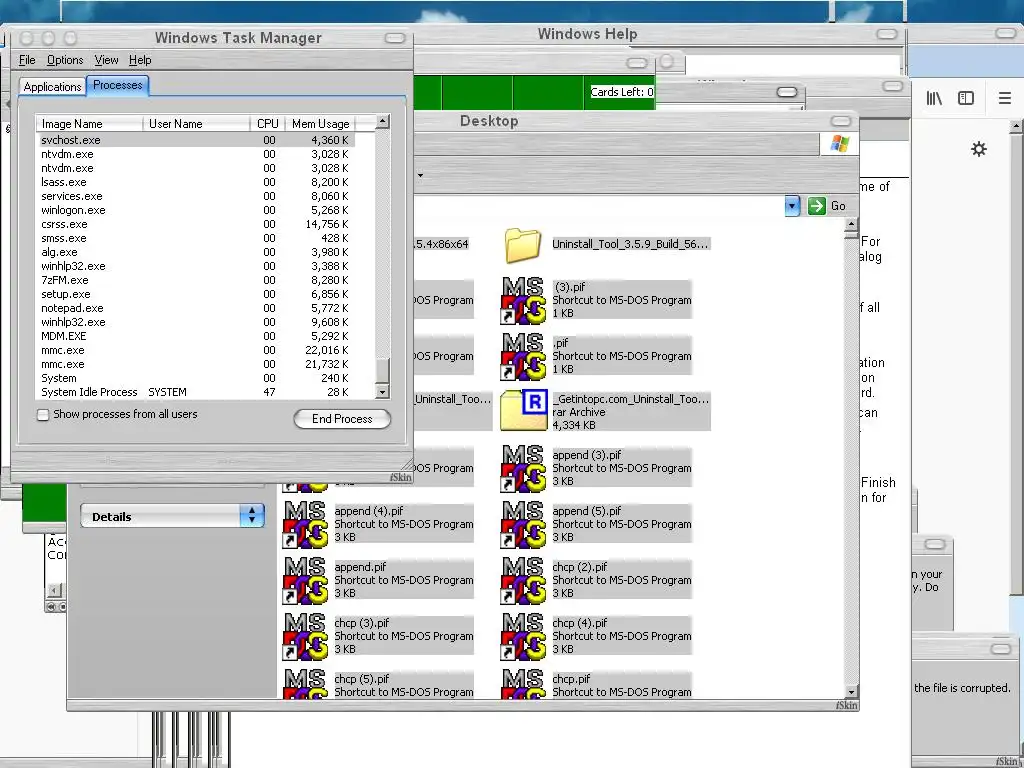Open toolbar dropdown arrow in Desktop window
This screenshot has height=768, width=1024.
coord(421,175)
